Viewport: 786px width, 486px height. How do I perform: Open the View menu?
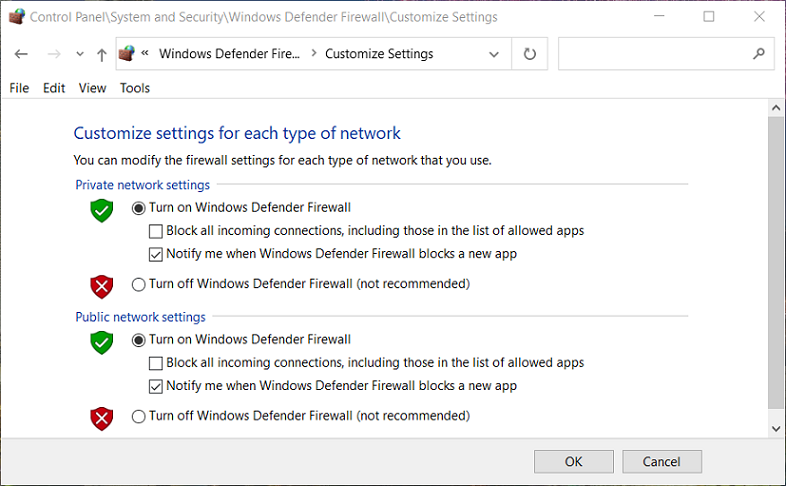point(92,88)
